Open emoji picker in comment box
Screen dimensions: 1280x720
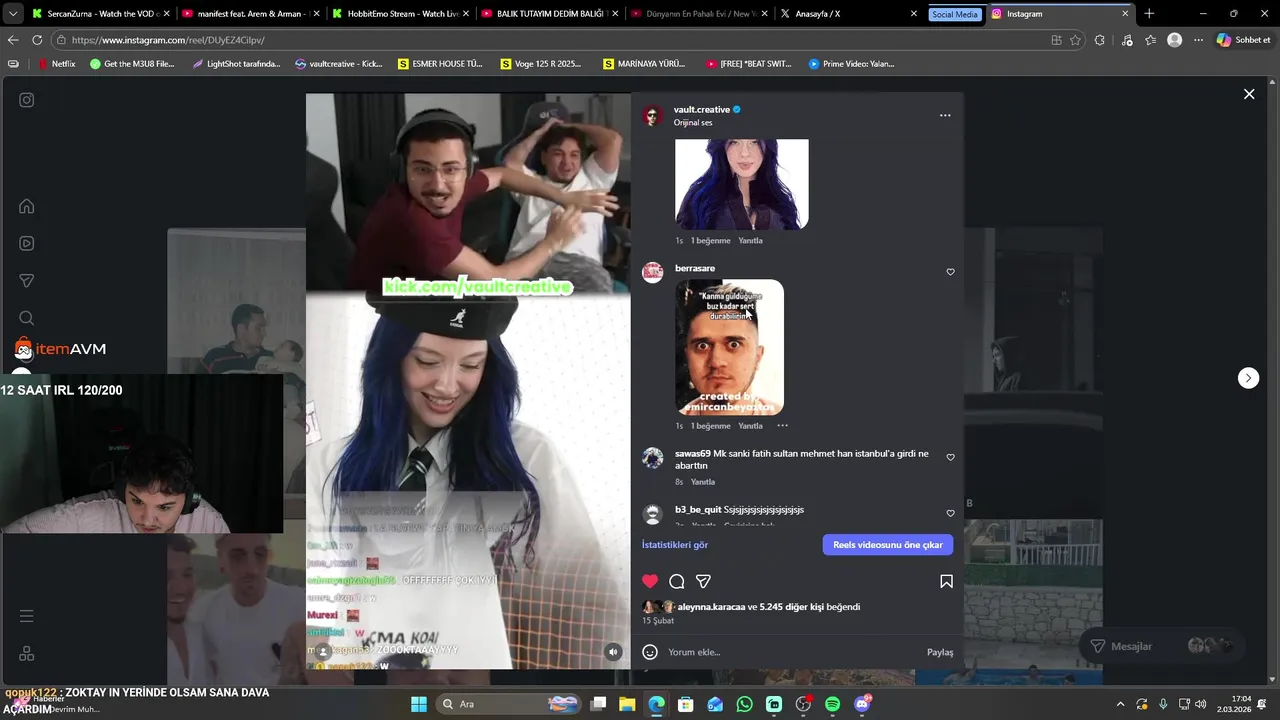pyautogui.click(x=650, y=652)
